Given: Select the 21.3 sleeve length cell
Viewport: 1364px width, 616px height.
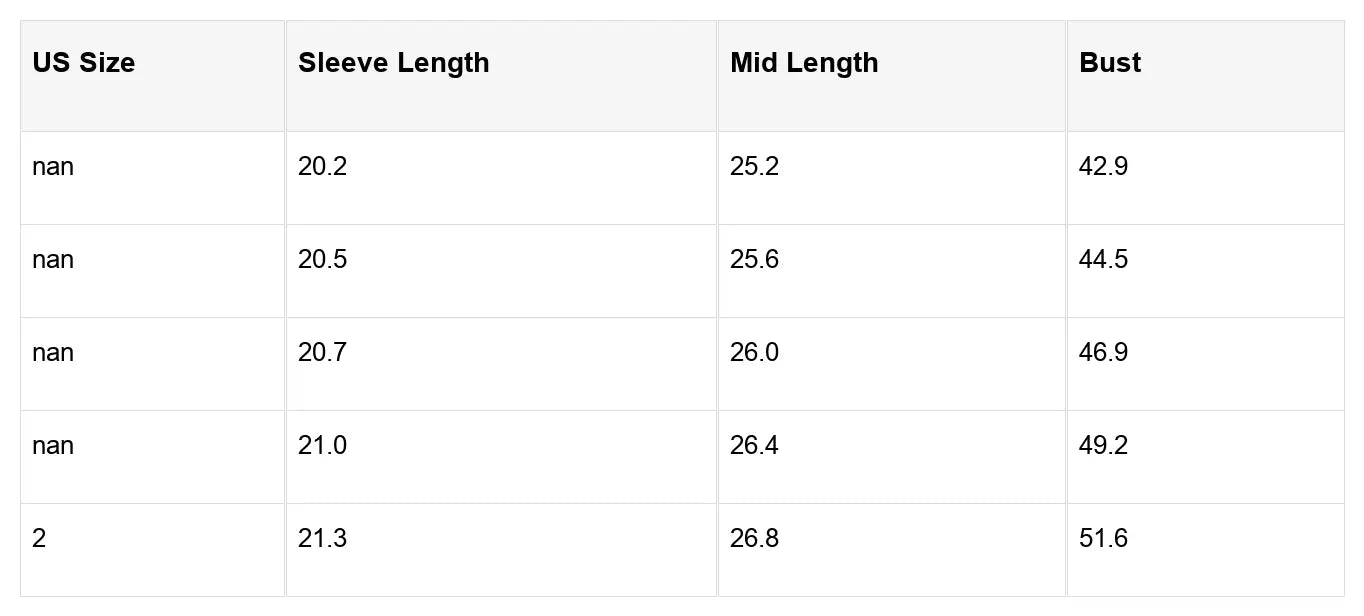Looking at the screenshot, I should pos(323,539).
